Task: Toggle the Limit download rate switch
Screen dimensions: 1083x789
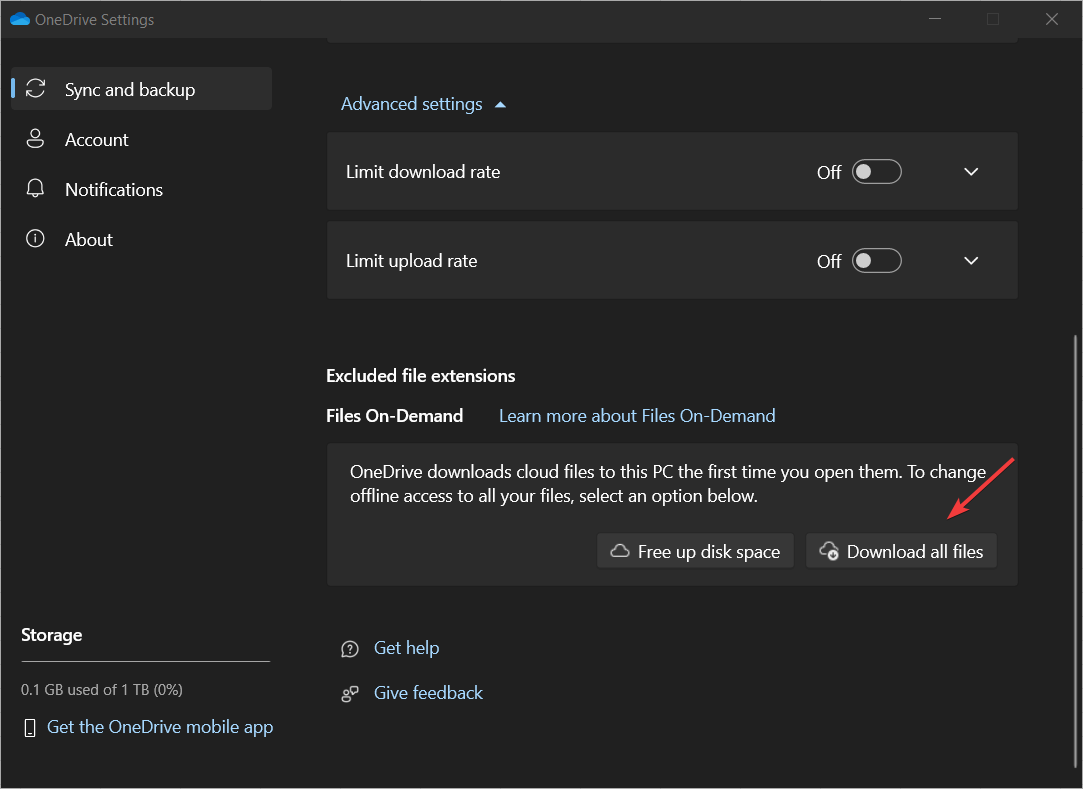Action: pyautogui.click(x=876, y=172)
